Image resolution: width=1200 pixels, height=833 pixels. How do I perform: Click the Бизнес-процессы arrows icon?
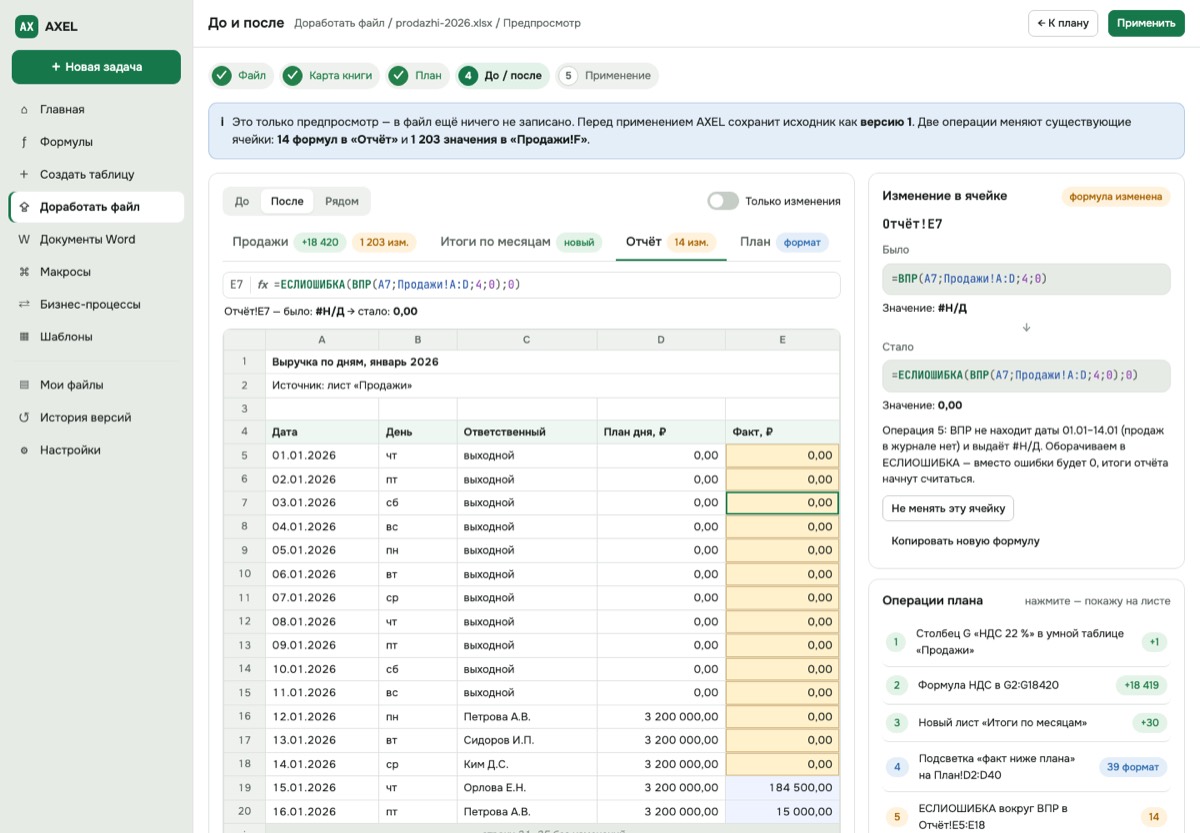click(24, 304)
